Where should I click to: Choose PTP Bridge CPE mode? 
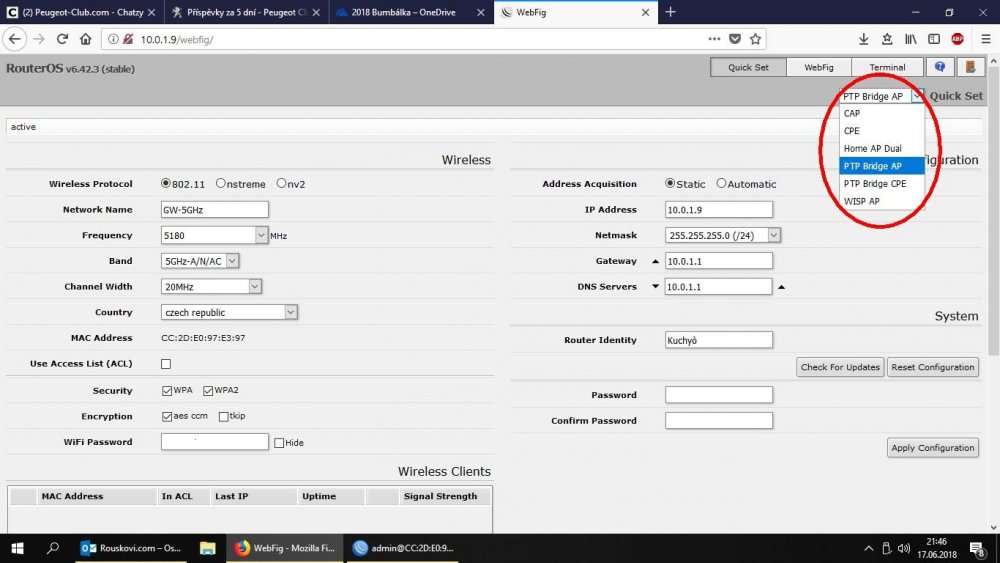pyautogui.click(x=881, y=184)
